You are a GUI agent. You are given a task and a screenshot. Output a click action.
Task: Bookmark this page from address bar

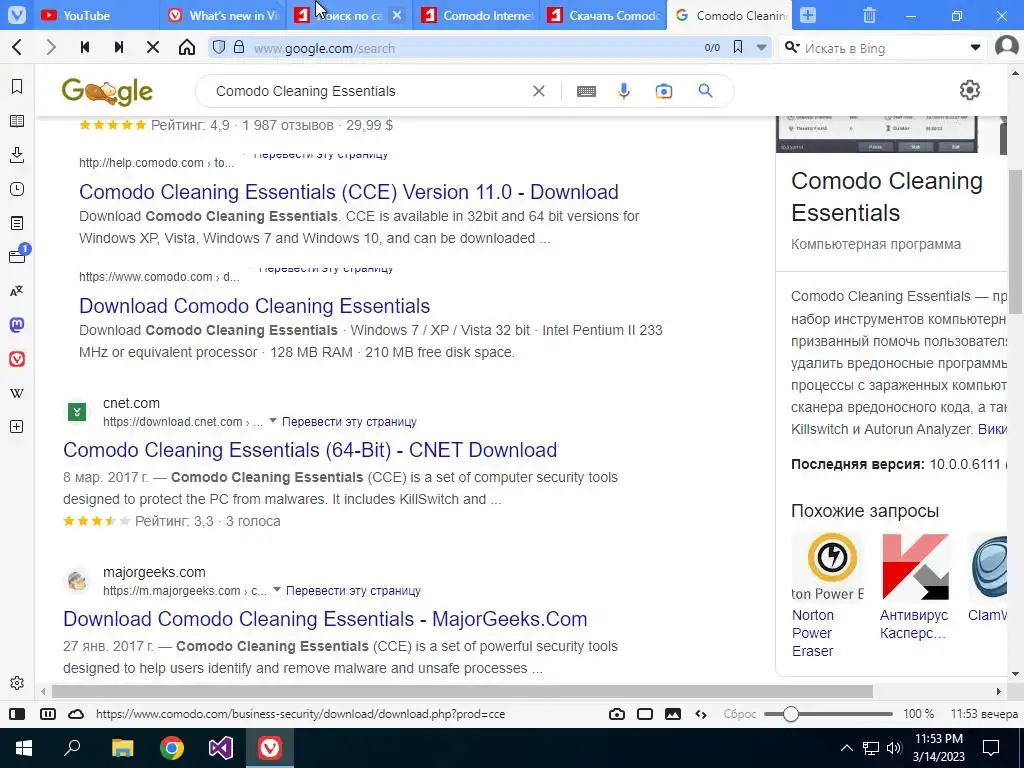pyautogui.click(x=738, y=47)
